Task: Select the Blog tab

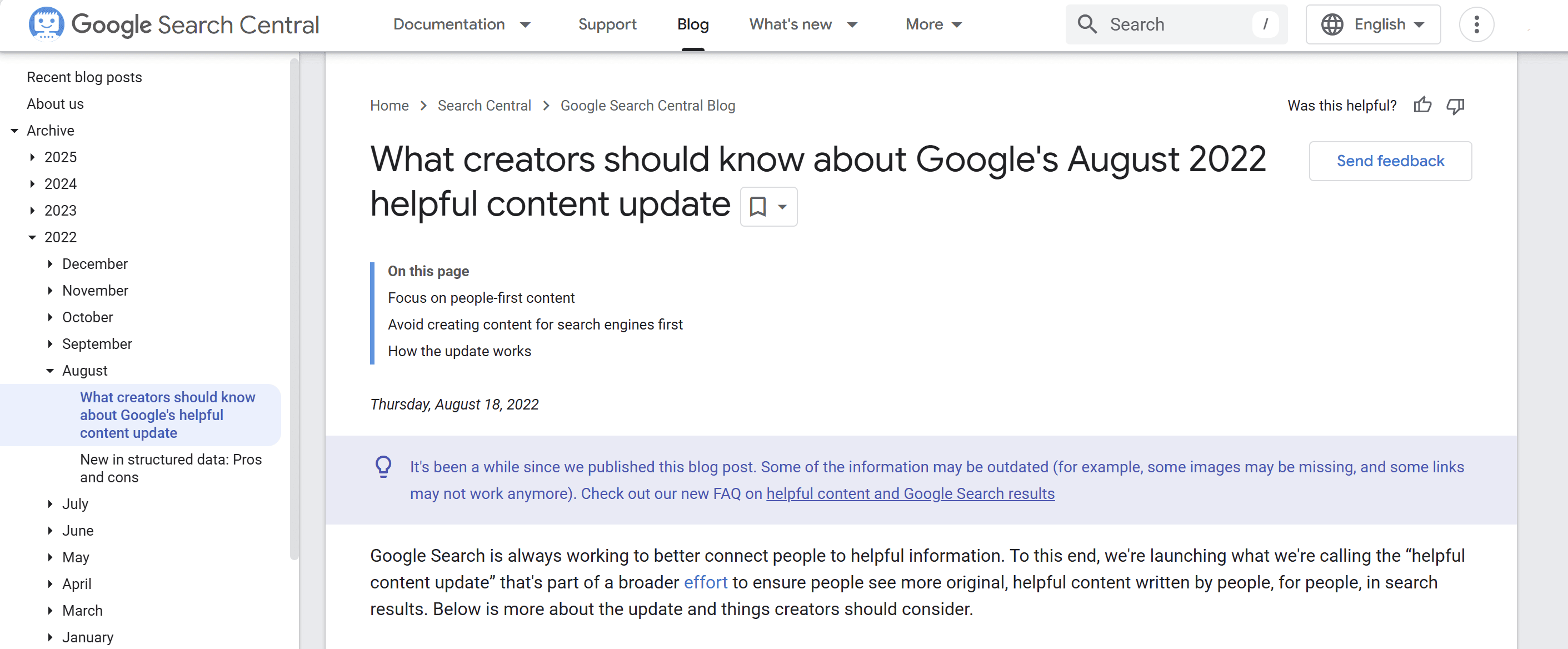Action: tap(693, 24)
